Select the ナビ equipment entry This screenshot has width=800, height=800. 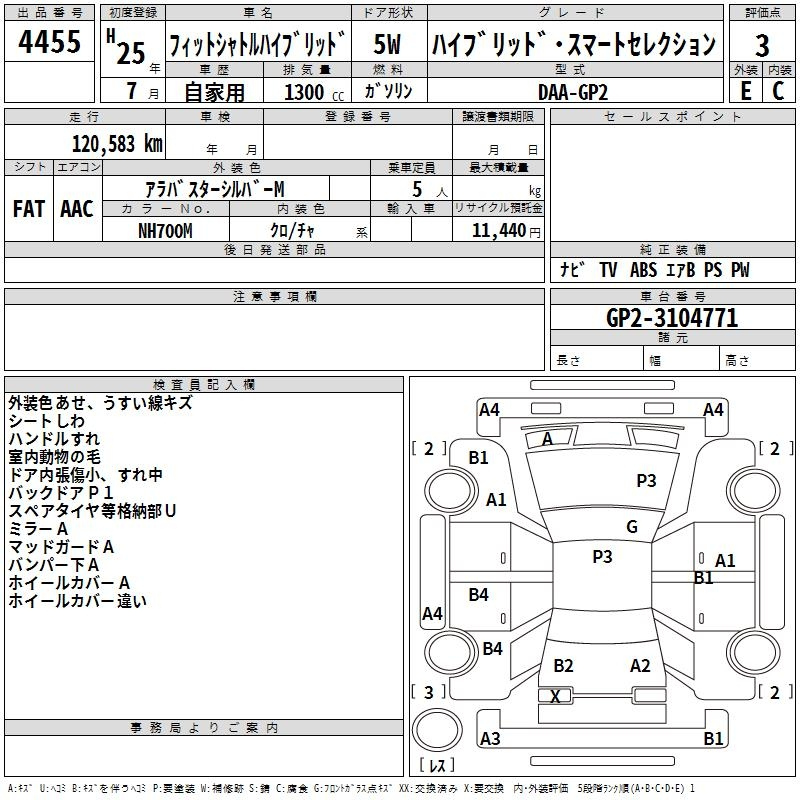[572, 269]
